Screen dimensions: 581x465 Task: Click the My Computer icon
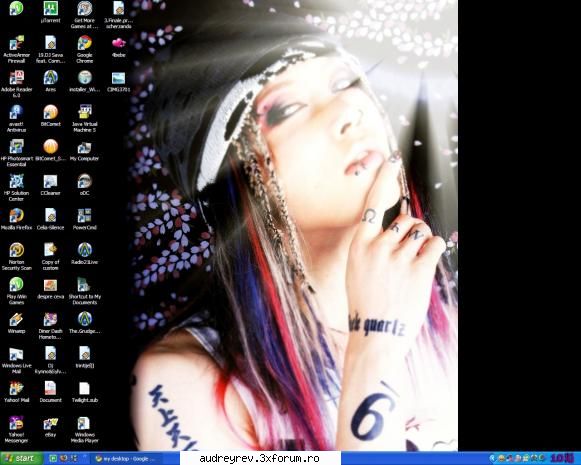point(84,150)
